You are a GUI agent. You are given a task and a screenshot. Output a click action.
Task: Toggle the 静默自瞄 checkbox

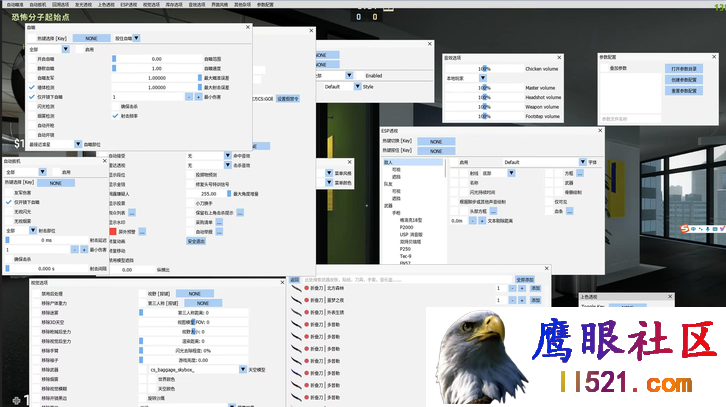point(32,69)
